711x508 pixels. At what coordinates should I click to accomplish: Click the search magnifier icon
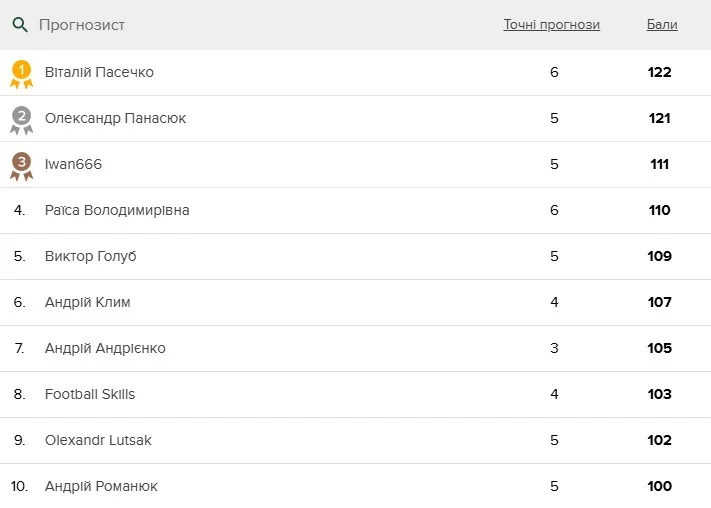point(20,25)
